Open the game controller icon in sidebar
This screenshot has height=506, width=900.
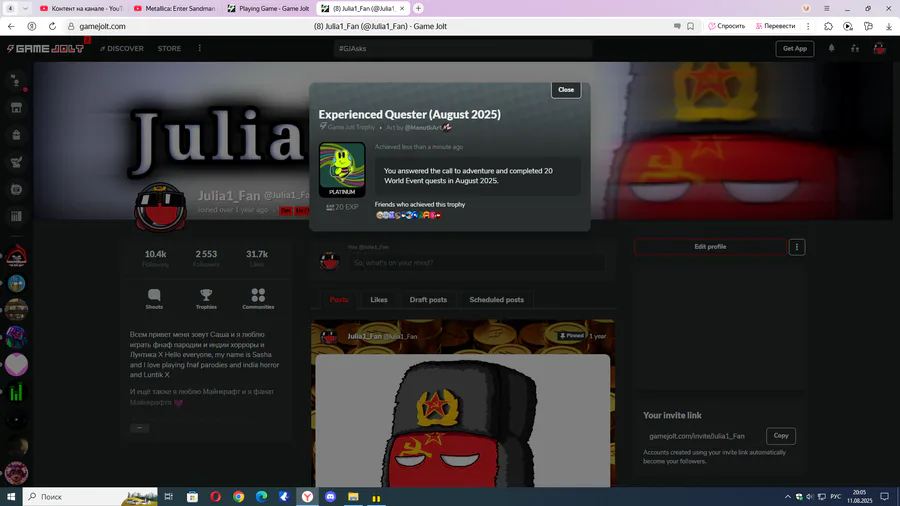pyautogui.click(x=16, y=189)
